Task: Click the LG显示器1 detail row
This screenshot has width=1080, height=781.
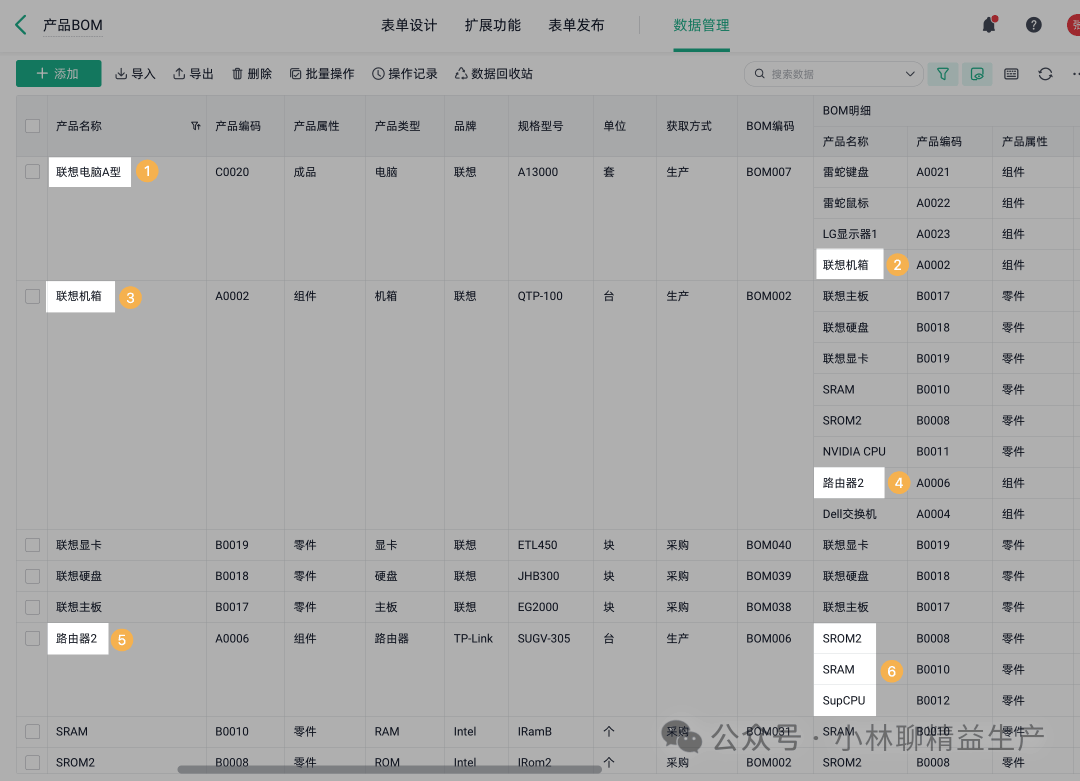Action: (x=850, y=233)
